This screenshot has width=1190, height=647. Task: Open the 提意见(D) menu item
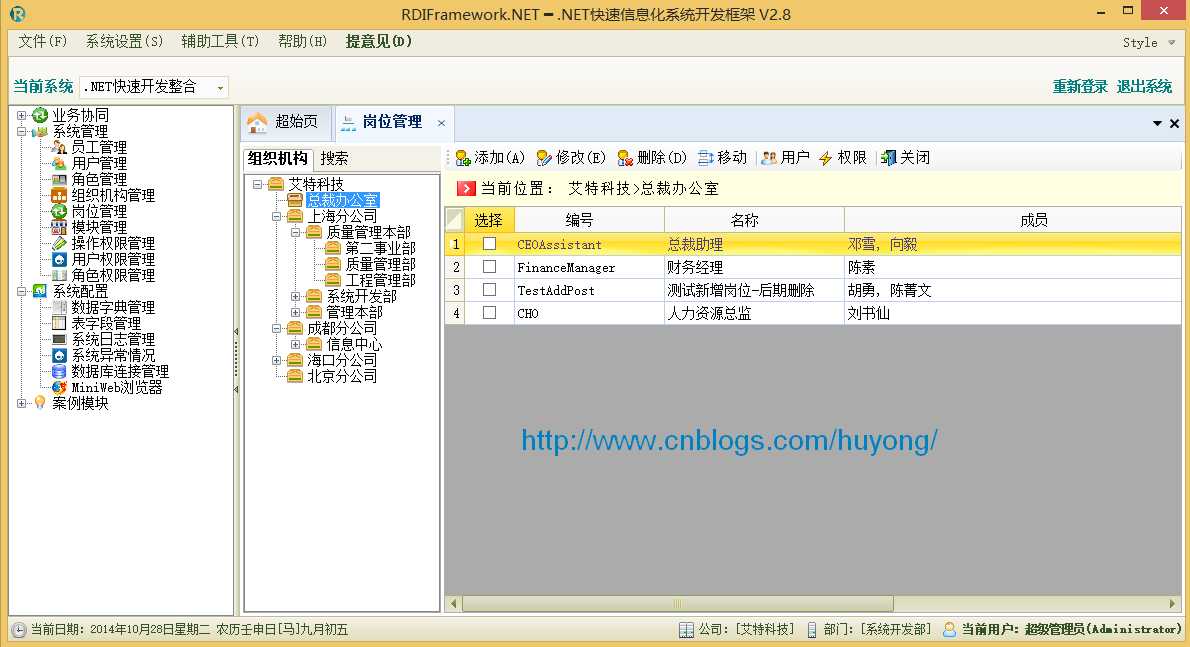point(379,41)
